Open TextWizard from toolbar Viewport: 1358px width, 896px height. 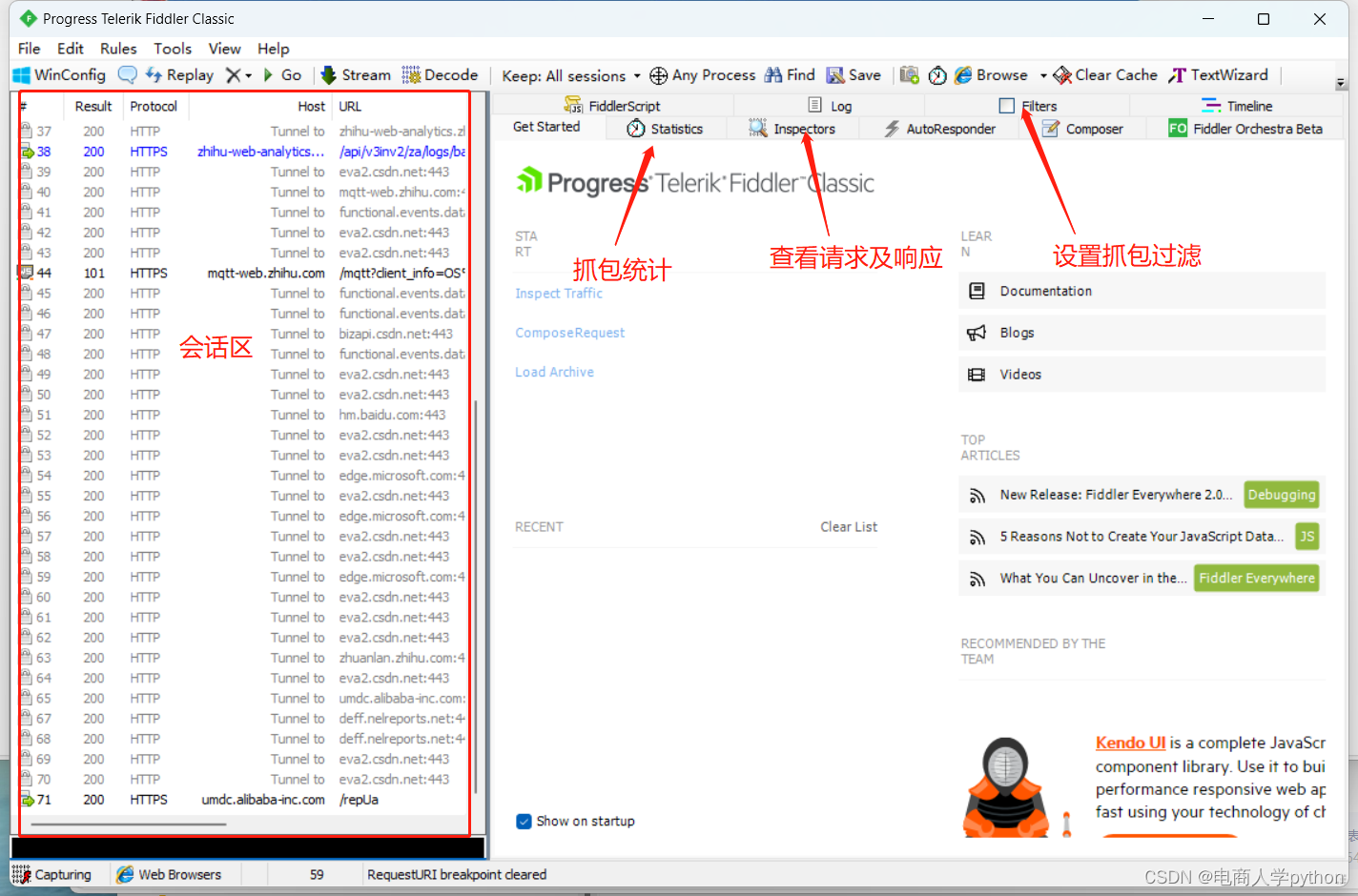click(1219, 75)
